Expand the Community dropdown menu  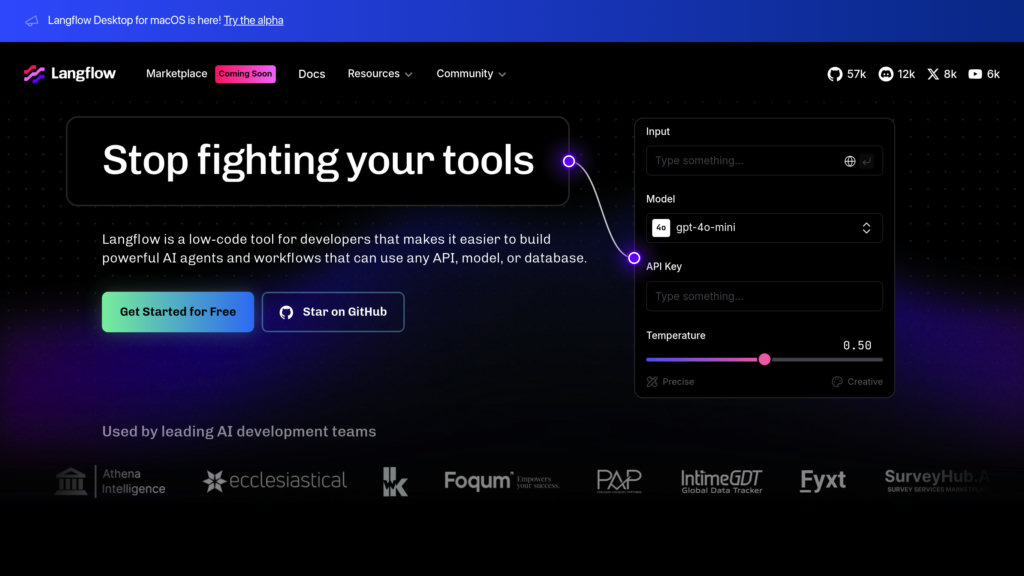pyautogui.click(x=471, y=74)
